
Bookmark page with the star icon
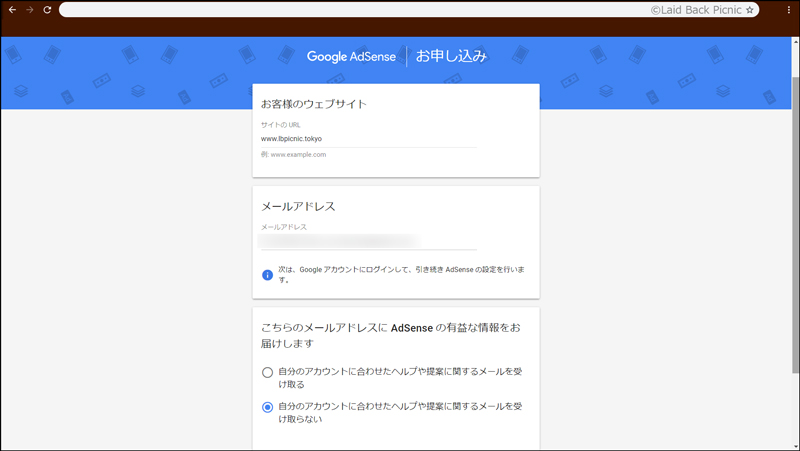[x=749, y=10]
